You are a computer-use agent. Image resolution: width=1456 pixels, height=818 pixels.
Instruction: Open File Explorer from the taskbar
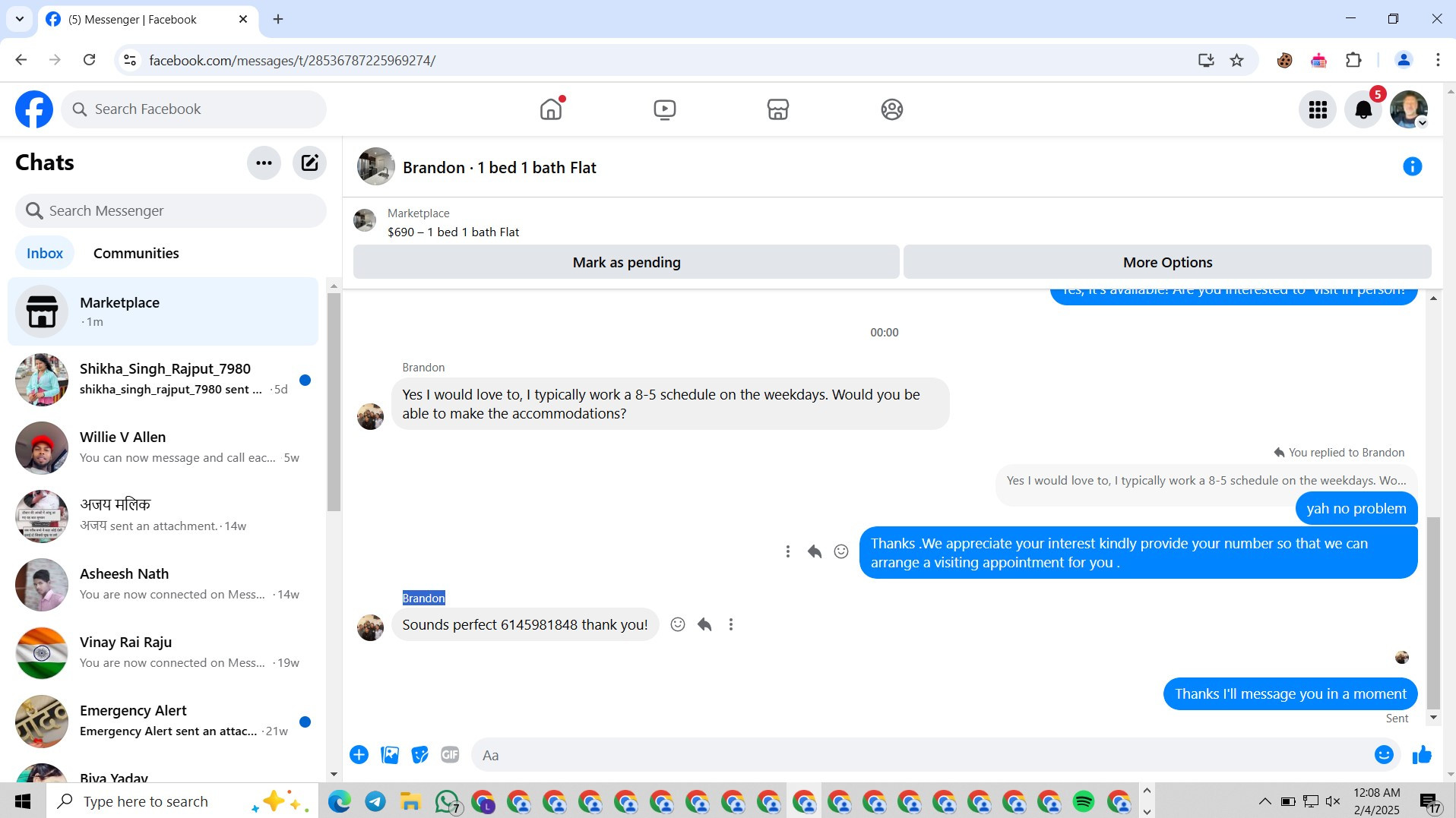(410, 801)
